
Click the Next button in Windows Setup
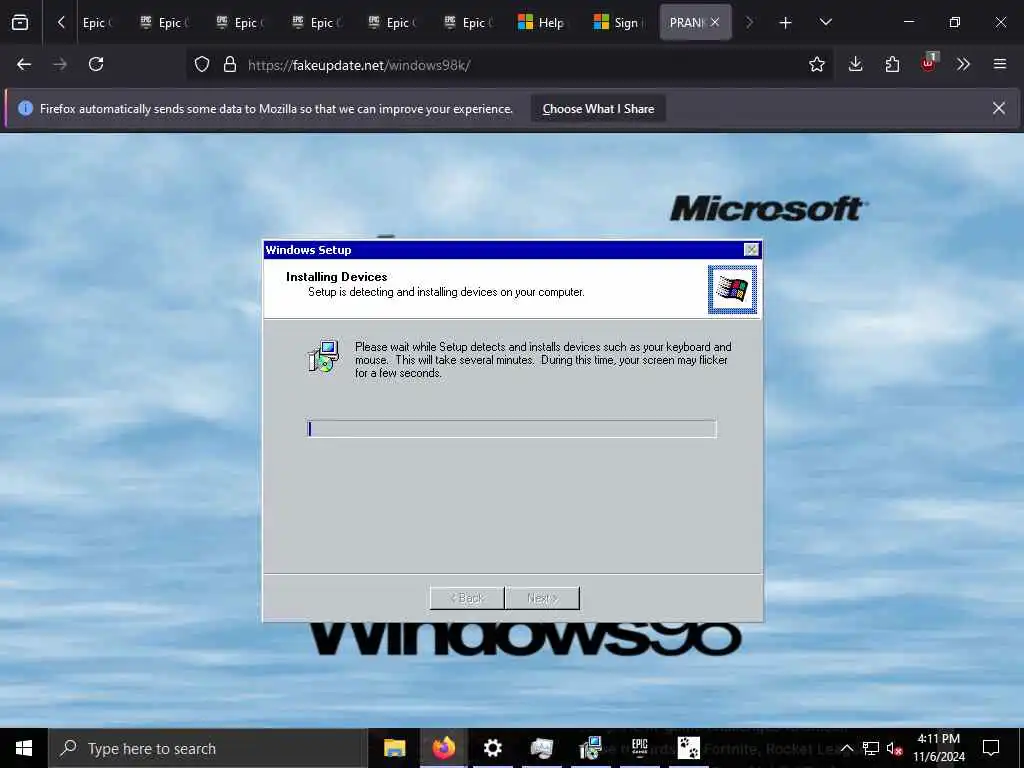(543, 598)
